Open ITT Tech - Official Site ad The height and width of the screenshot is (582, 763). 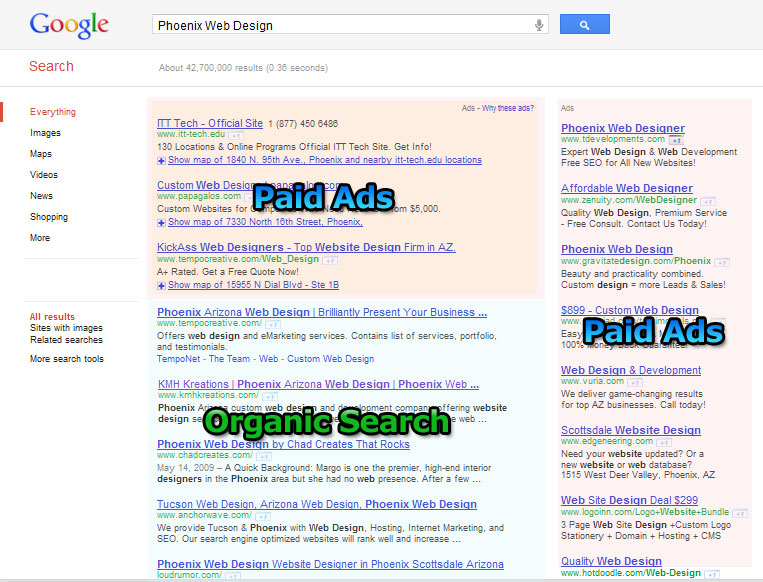210,124
